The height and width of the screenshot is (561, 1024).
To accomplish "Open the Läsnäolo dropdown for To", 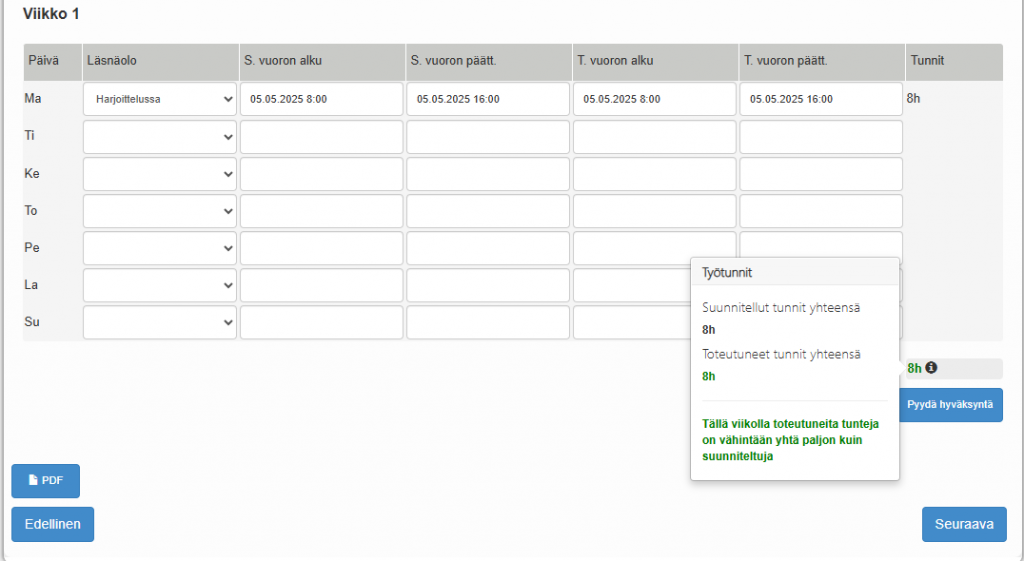I will pos(160,211).
